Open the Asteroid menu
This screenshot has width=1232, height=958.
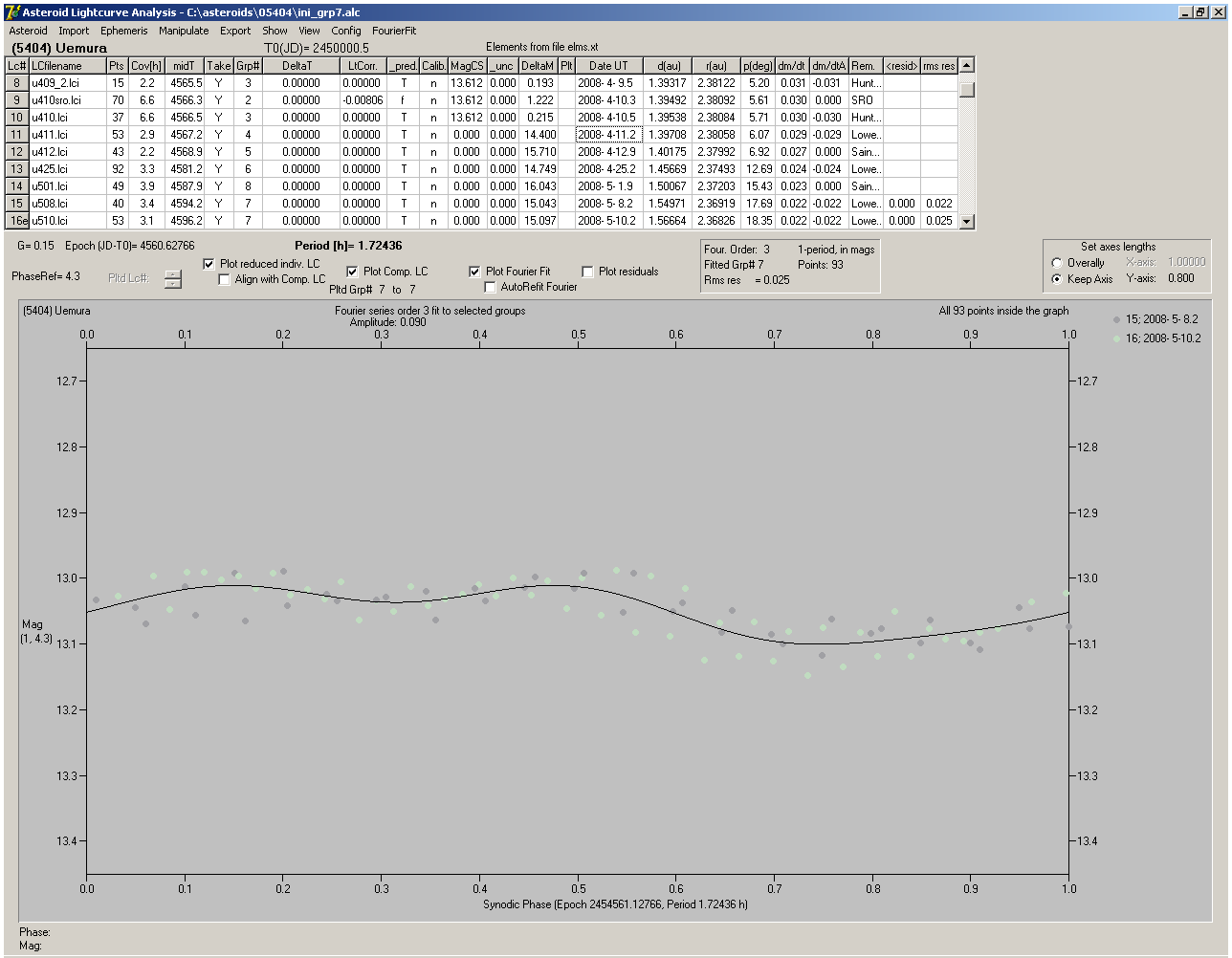coord(28,31)
